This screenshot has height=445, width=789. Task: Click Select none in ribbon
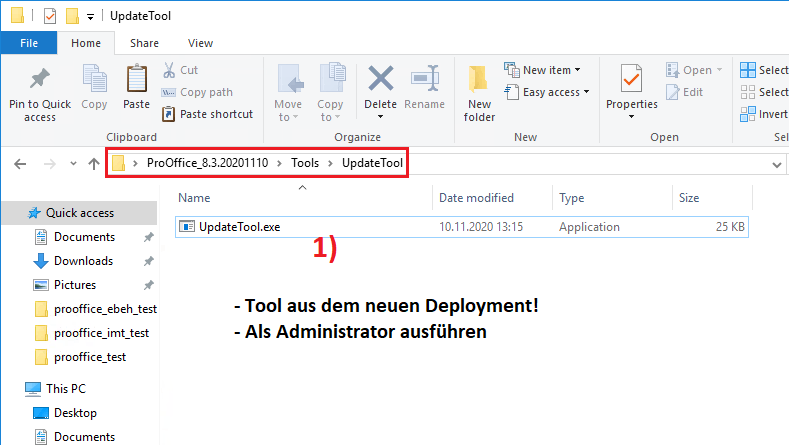tap(764, 92)
